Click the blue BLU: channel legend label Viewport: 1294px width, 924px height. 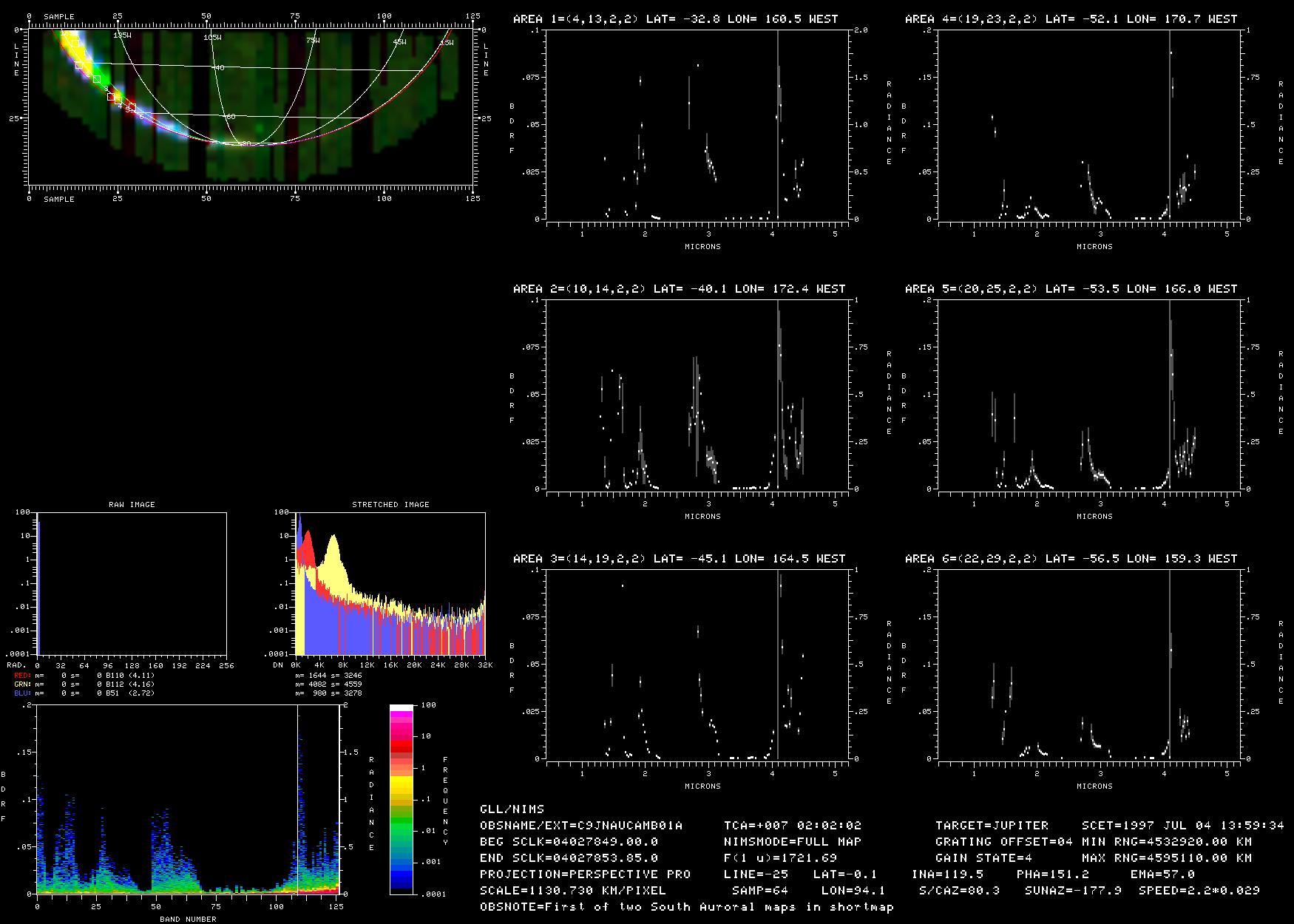22,693
